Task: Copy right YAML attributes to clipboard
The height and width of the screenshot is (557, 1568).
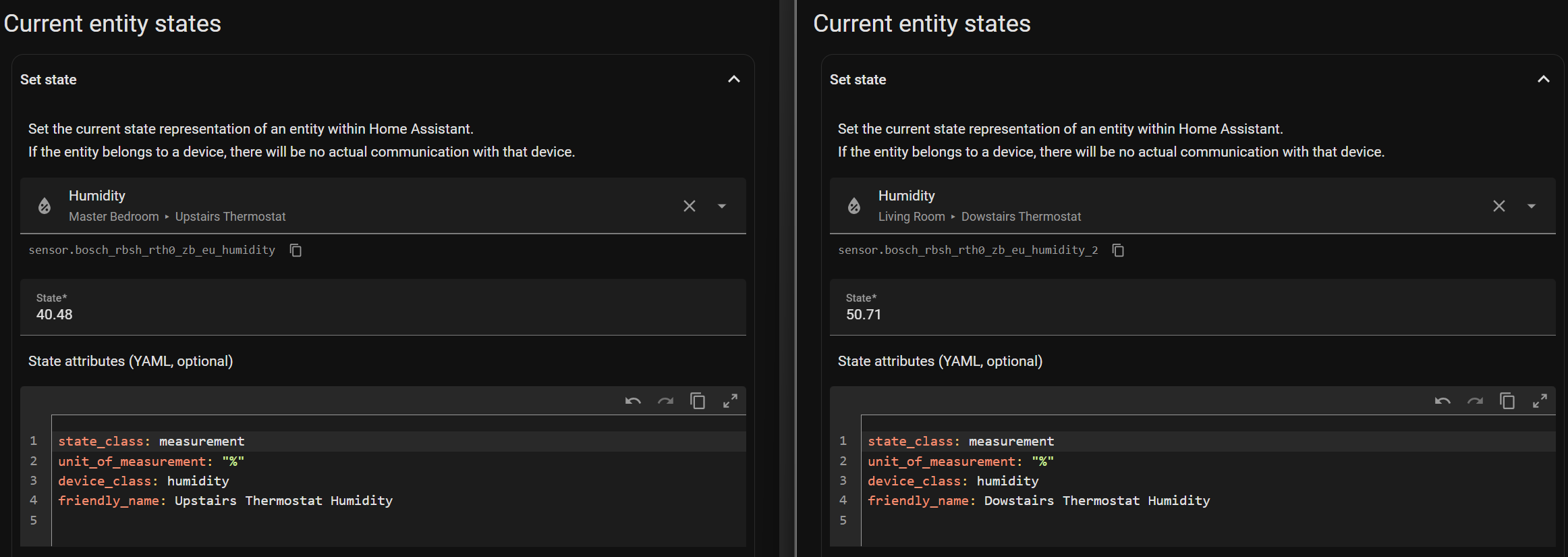Action: (x=1507, y=401)
